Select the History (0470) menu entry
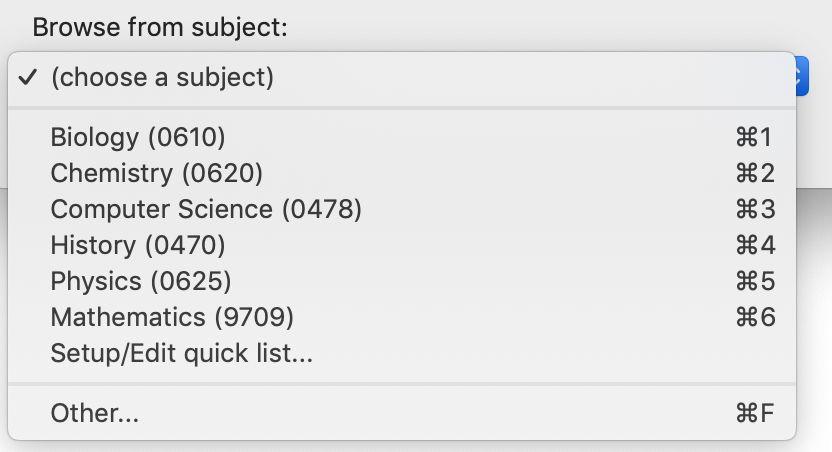This screenshot has width=832, height=452. (138, 245)
